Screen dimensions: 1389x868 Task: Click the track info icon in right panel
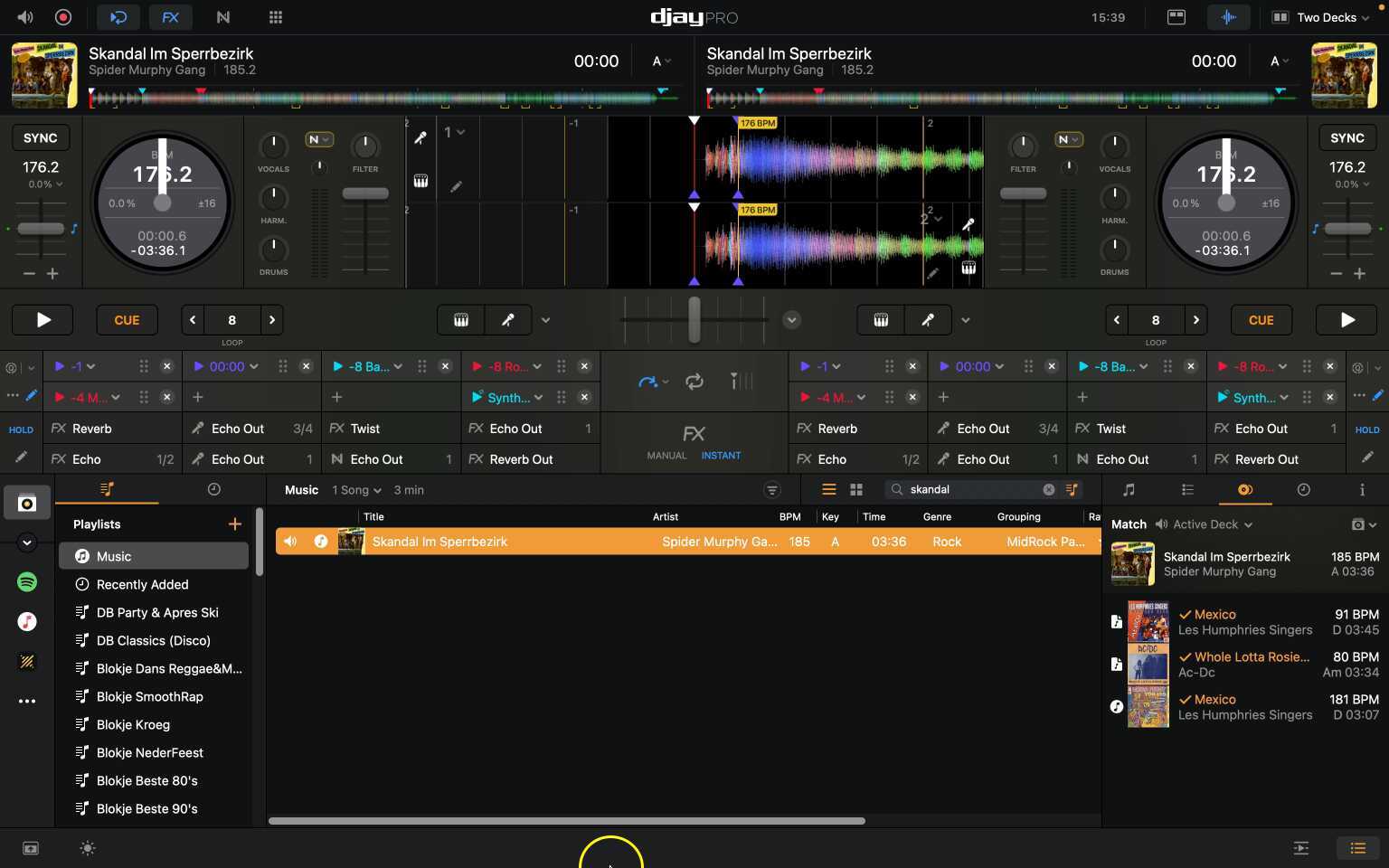[1362, 490]
